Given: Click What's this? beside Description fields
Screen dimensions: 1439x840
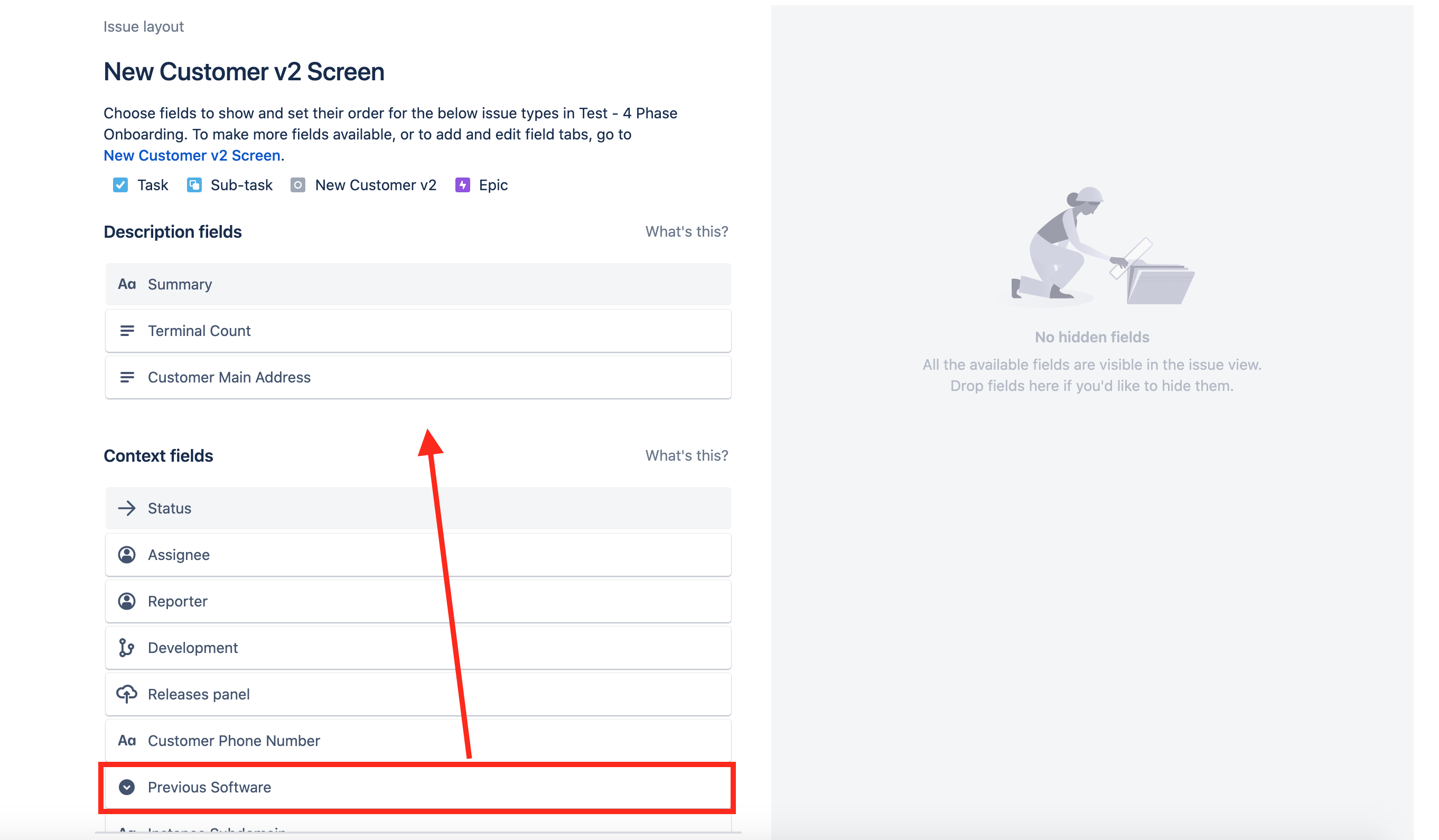Looking at the screenshot, I should (x=686, y=231).
